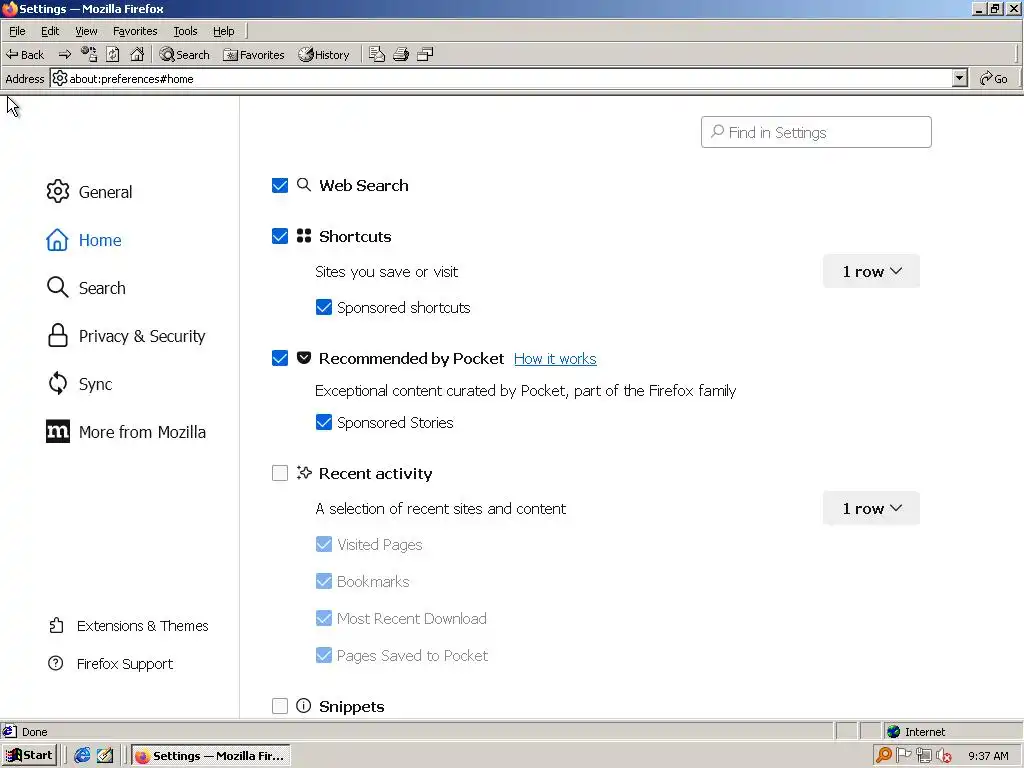Screen dimensions: 1024x768
Task: Uncheck the Web Search checkbox
Action: pos(280,185)
